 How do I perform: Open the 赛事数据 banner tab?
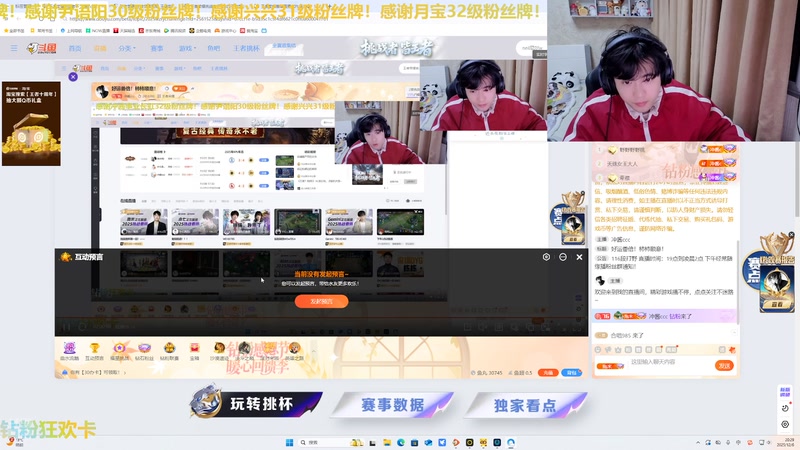[392, 405]
